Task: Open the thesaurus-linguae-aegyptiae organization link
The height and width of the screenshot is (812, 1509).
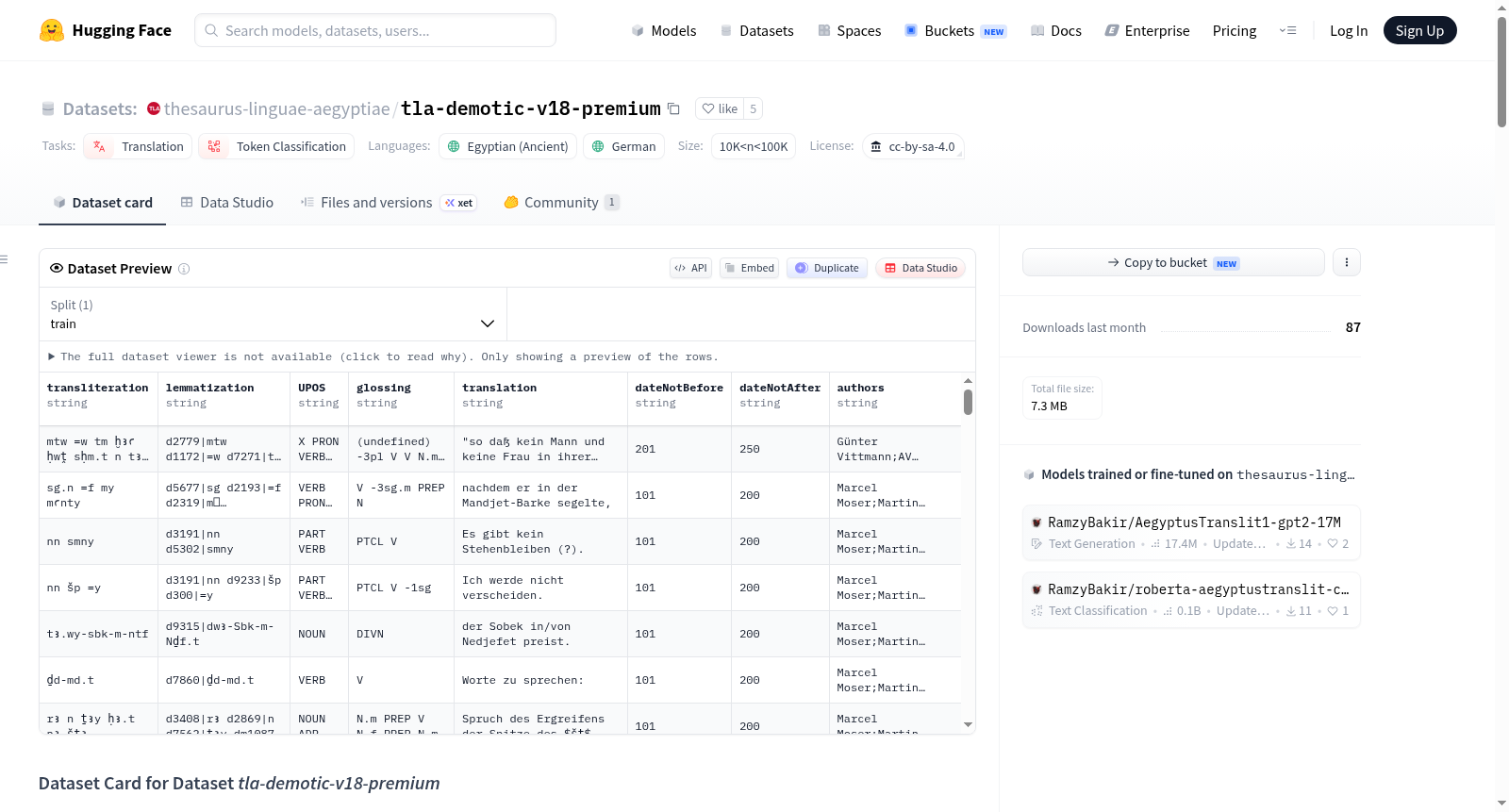Action: coord(277,108)
